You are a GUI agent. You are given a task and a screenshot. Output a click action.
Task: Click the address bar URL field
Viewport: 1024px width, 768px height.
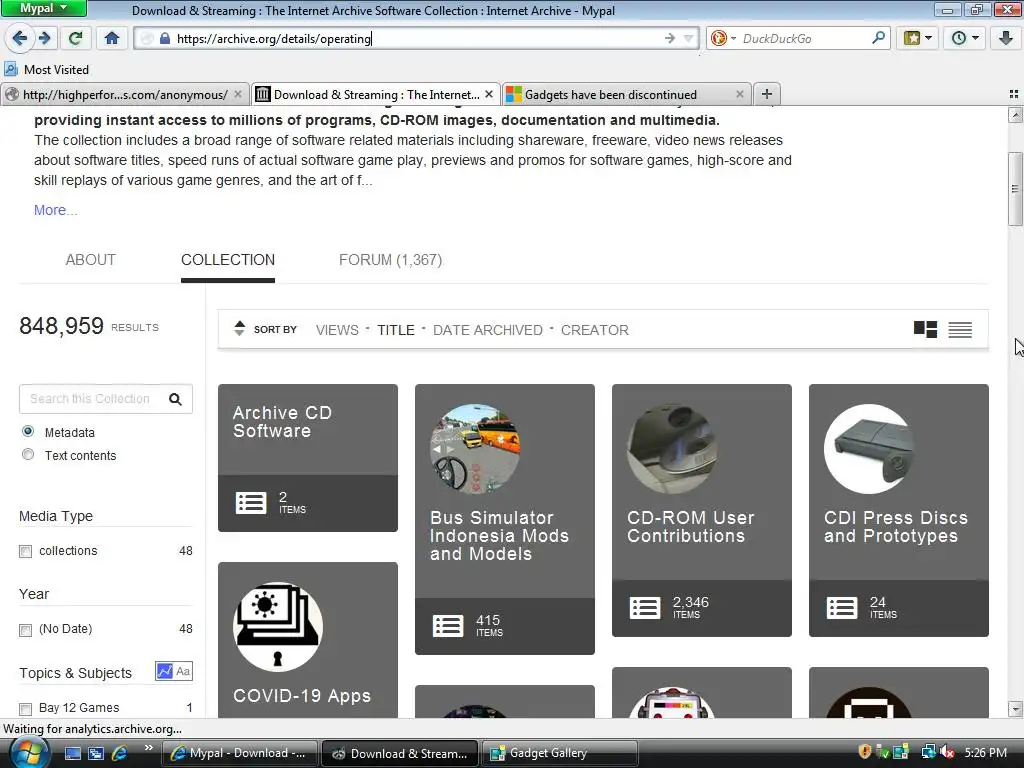tap(418, 39)
